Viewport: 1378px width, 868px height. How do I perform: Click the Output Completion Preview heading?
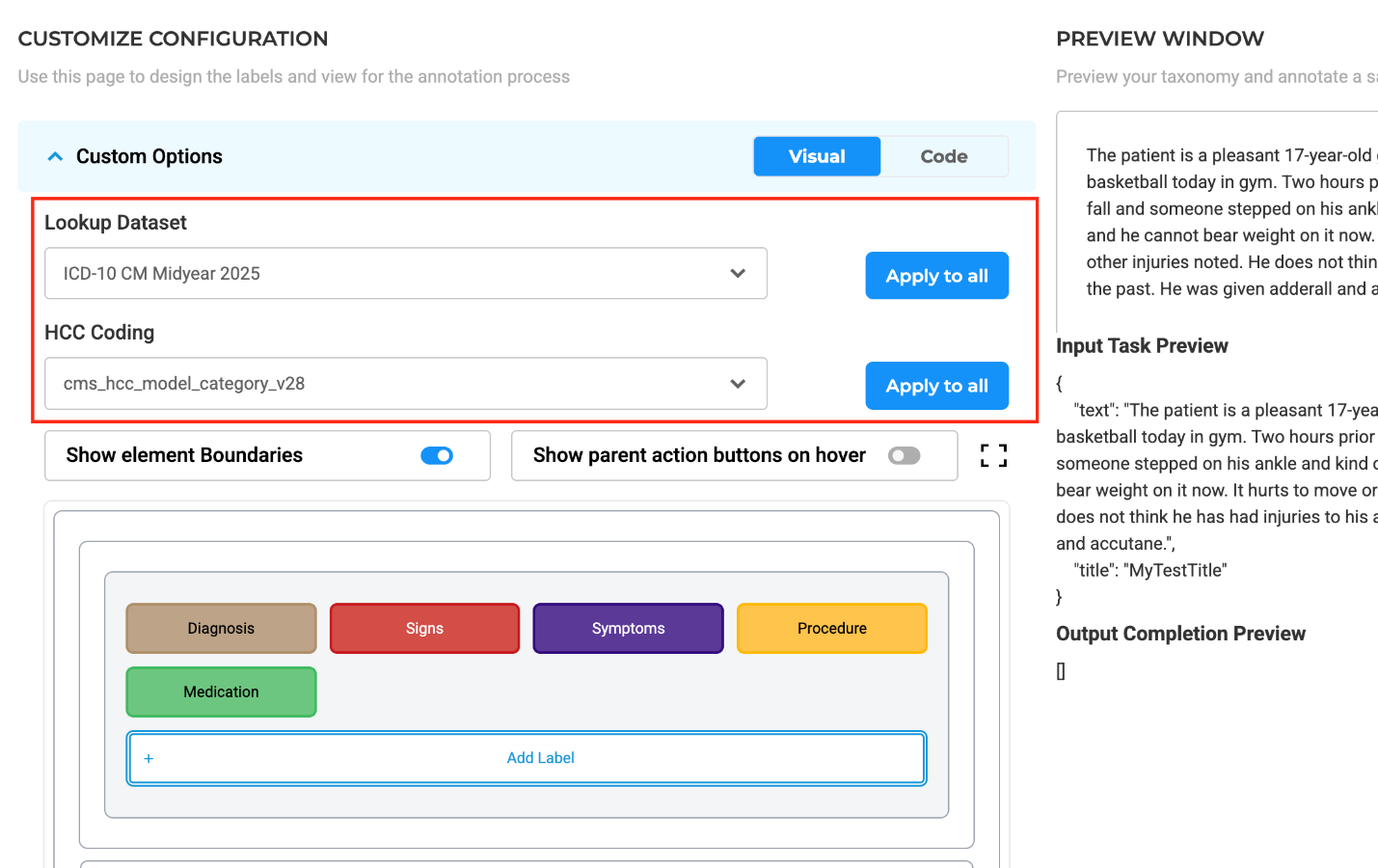click(x=1180, y=634)
